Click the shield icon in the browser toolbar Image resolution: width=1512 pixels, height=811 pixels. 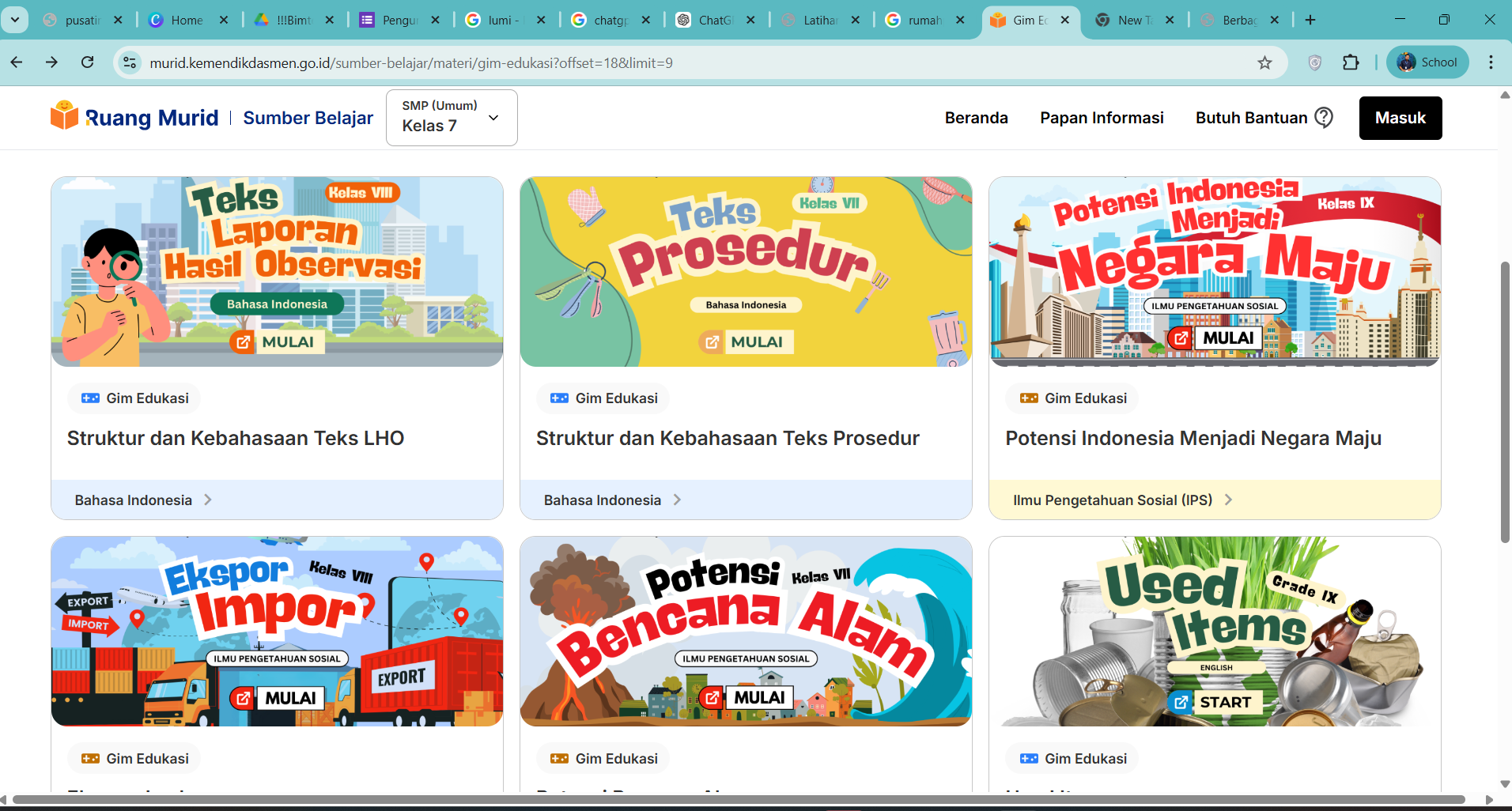point(1314,62)
